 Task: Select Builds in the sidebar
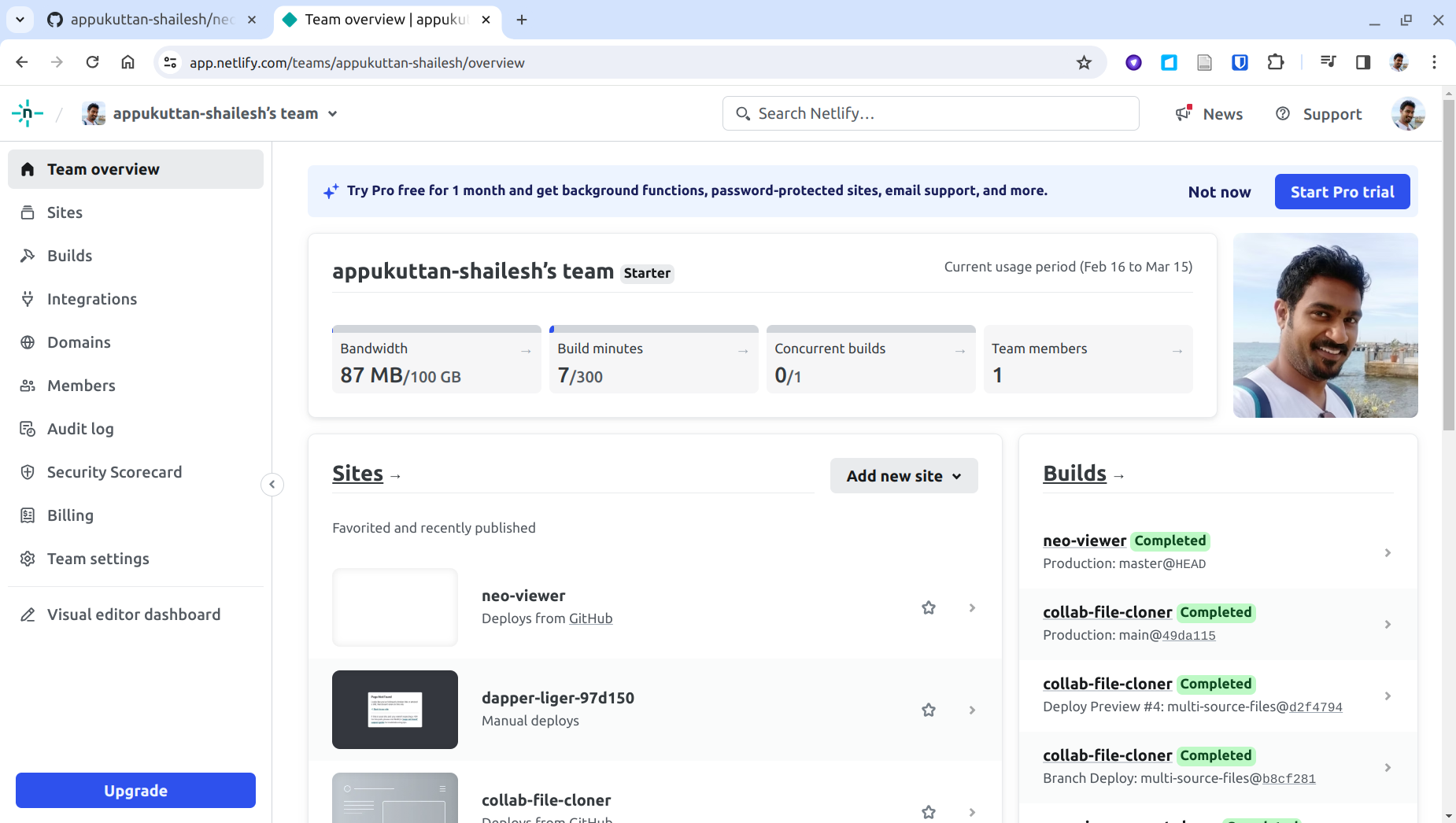(x=69, y=255)
